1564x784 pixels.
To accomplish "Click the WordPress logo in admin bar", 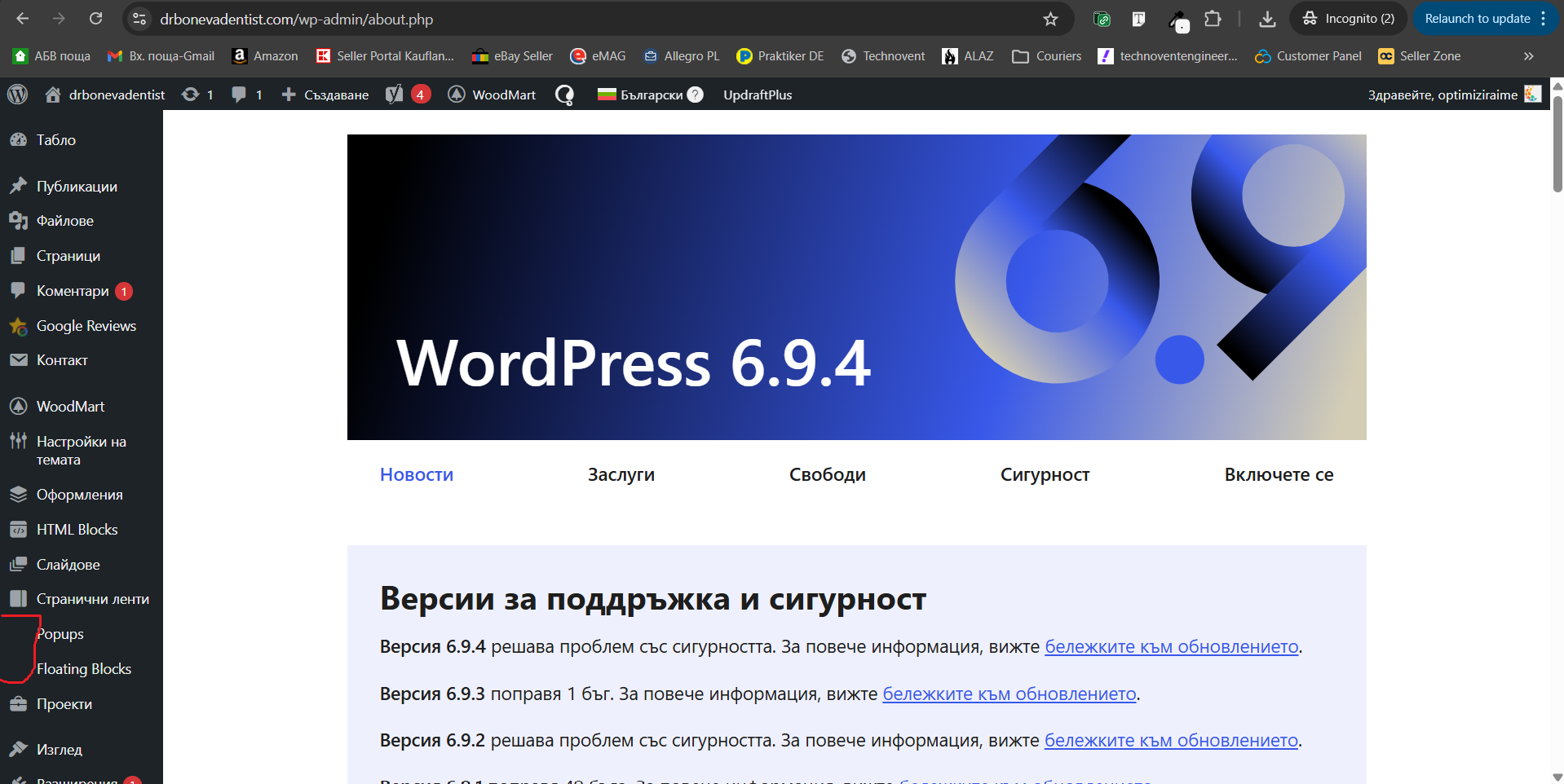I will coord(18,95).
